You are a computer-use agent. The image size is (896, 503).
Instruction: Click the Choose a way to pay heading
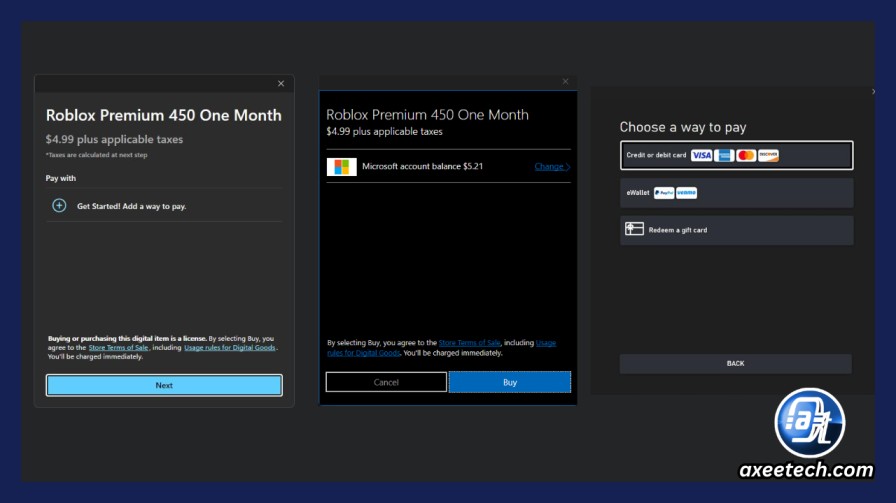(x=683, y=127)
